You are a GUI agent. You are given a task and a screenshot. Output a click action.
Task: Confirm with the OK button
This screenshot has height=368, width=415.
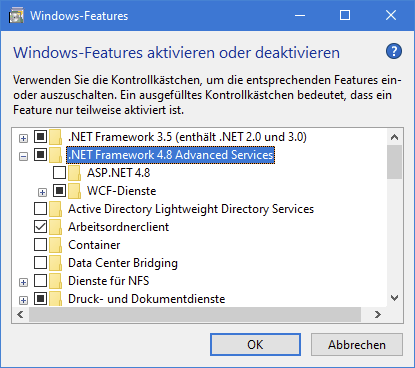[x=255, y=345]
